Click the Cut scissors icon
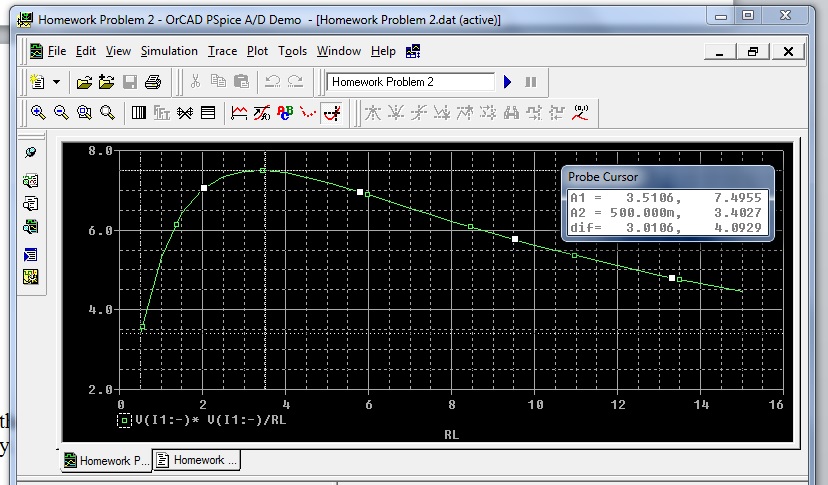 [x=195, y=81]
